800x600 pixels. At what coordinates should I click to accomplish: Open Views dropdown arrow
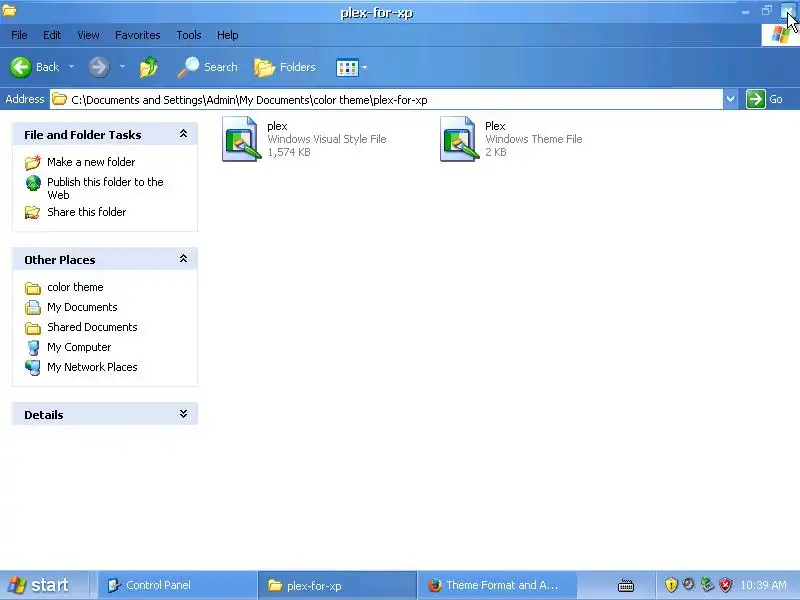tap(364, 67)
